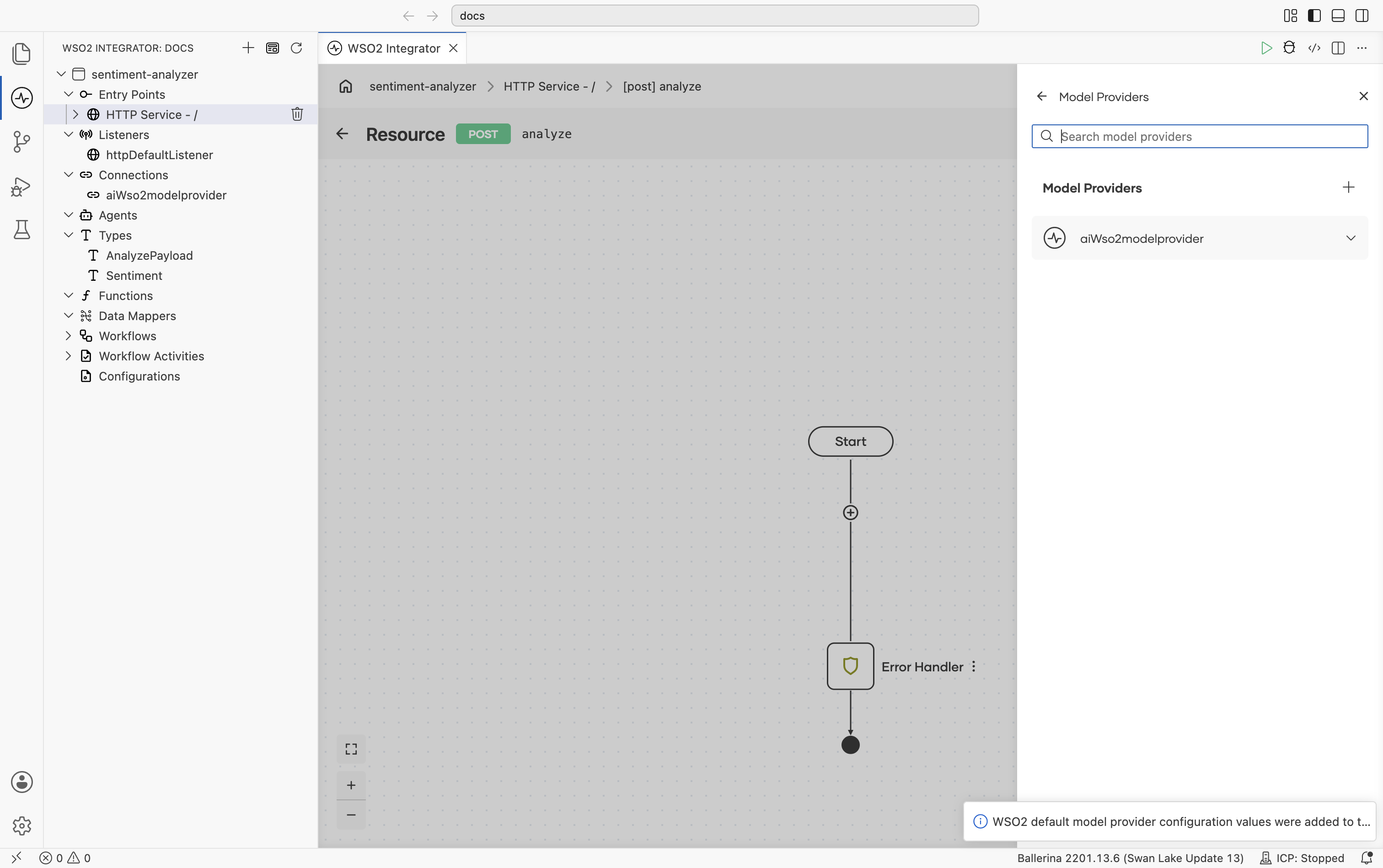
Task: Open the Manage settings gear
Action: (22, 825)
